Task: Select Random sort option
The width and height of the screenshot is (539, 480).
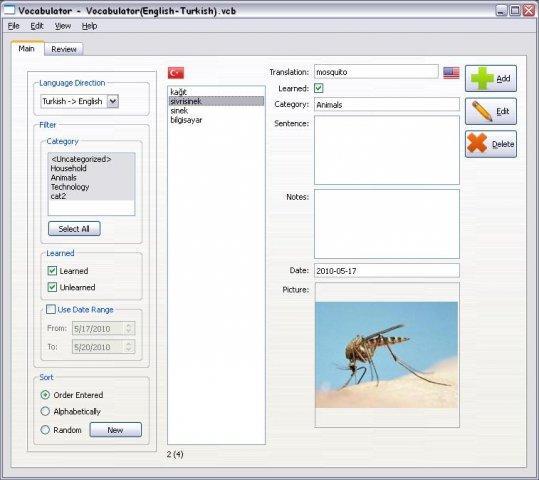Action: [x=45, y=430]
